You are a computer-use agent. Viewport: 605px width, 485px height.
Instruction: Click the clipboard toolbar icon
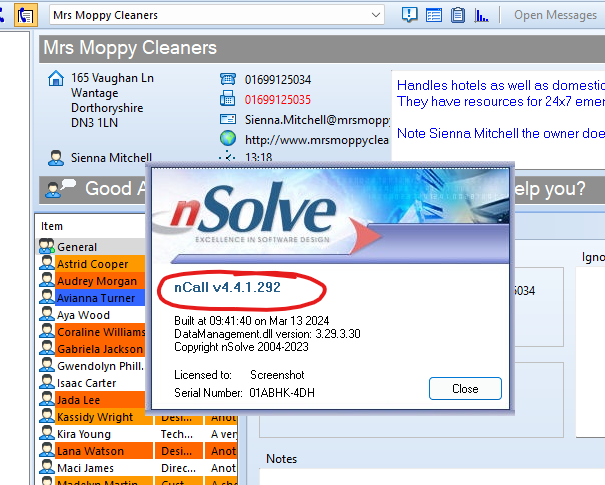click(x=458, y=15)
